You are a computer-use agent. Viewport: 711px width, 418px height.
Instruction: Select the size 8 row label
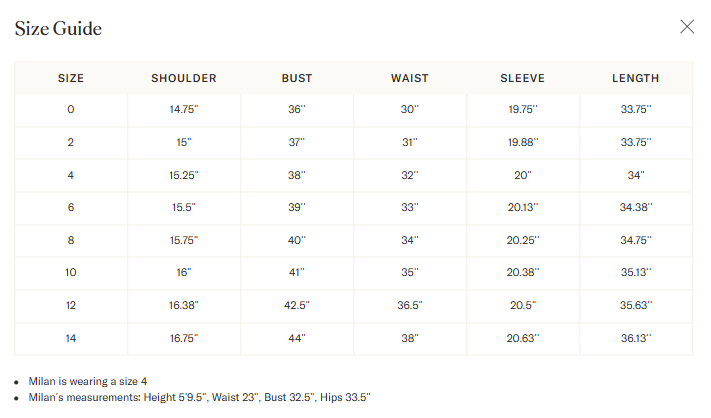coord(71,240)
